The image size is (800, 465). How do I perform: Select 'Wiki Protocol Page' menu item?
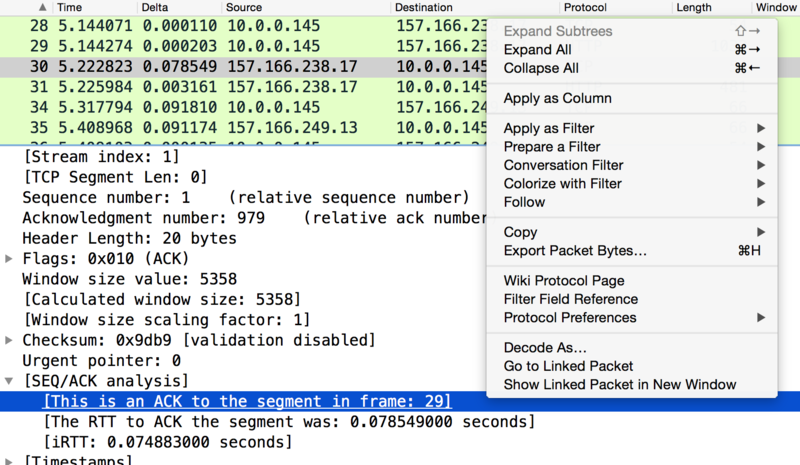point(564,281)
